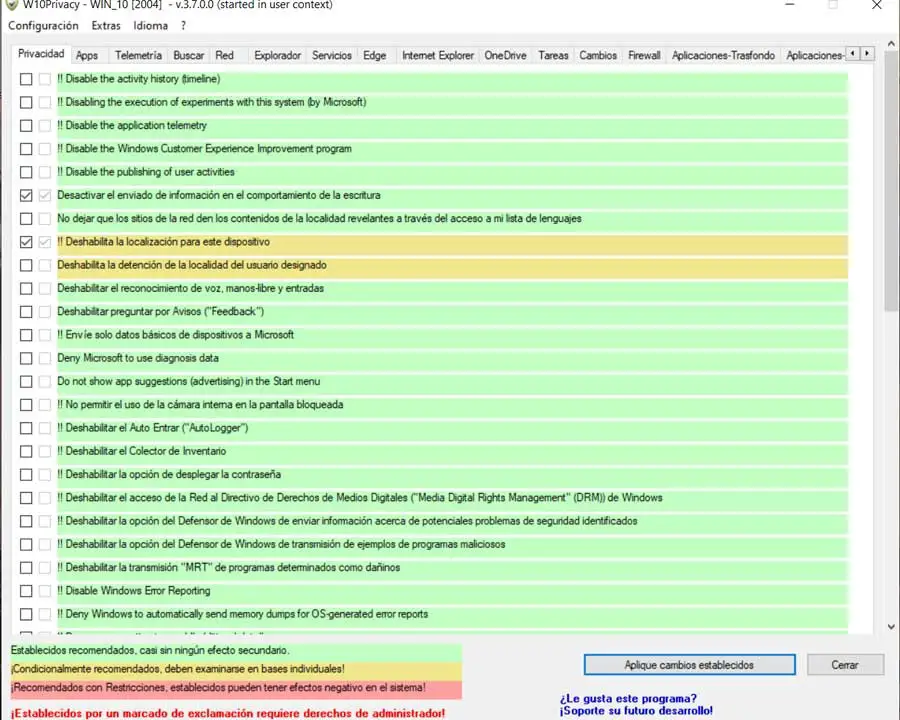Open the Aplicaciones-Trasfondo tab
Viewport: 900px width, 720px height.
tap(723, 56)
